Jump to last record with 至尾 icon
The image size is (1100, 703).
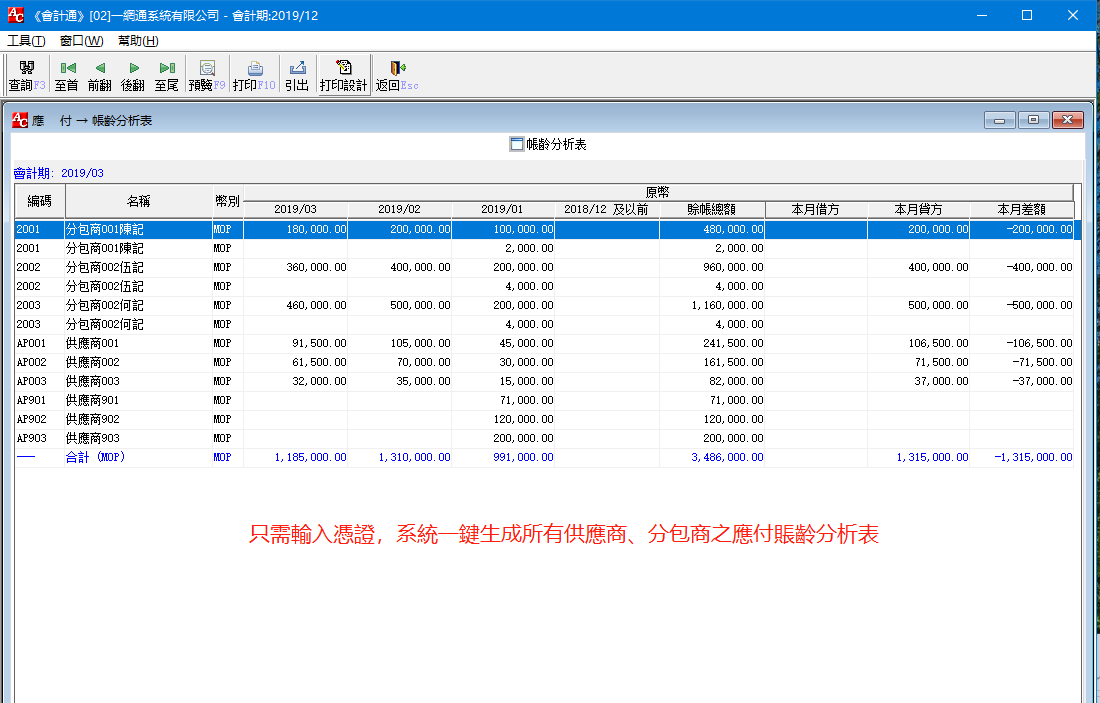tap(168, 73)
